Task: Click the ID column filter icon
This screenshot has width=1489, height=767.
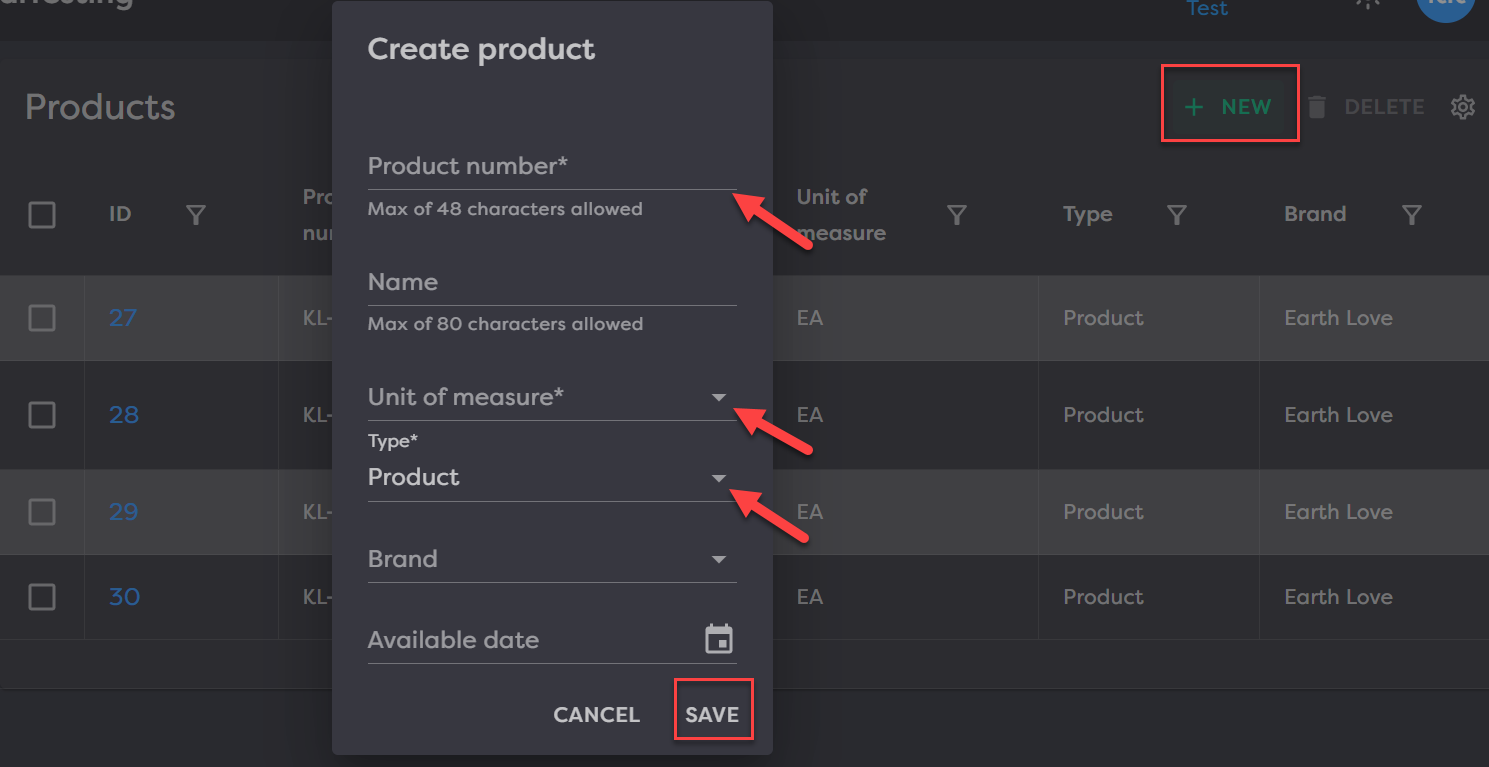Action: (196, 215)
